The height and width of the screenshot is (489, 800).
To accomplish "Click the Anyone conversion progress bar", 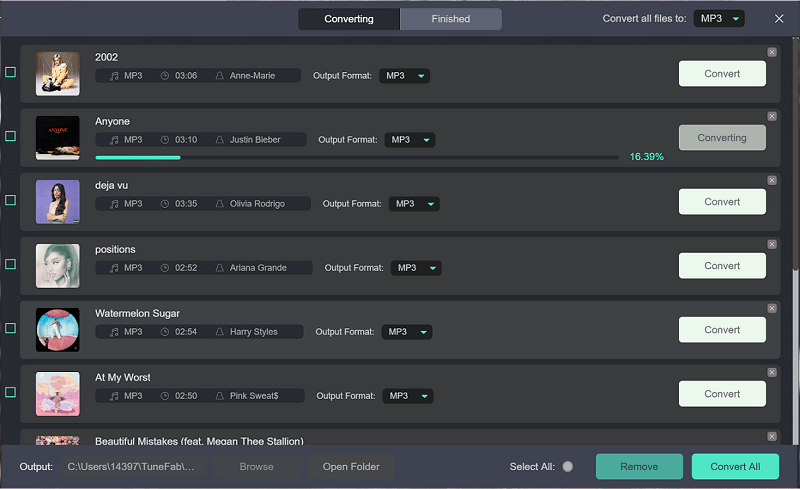I will click(356, 157).
